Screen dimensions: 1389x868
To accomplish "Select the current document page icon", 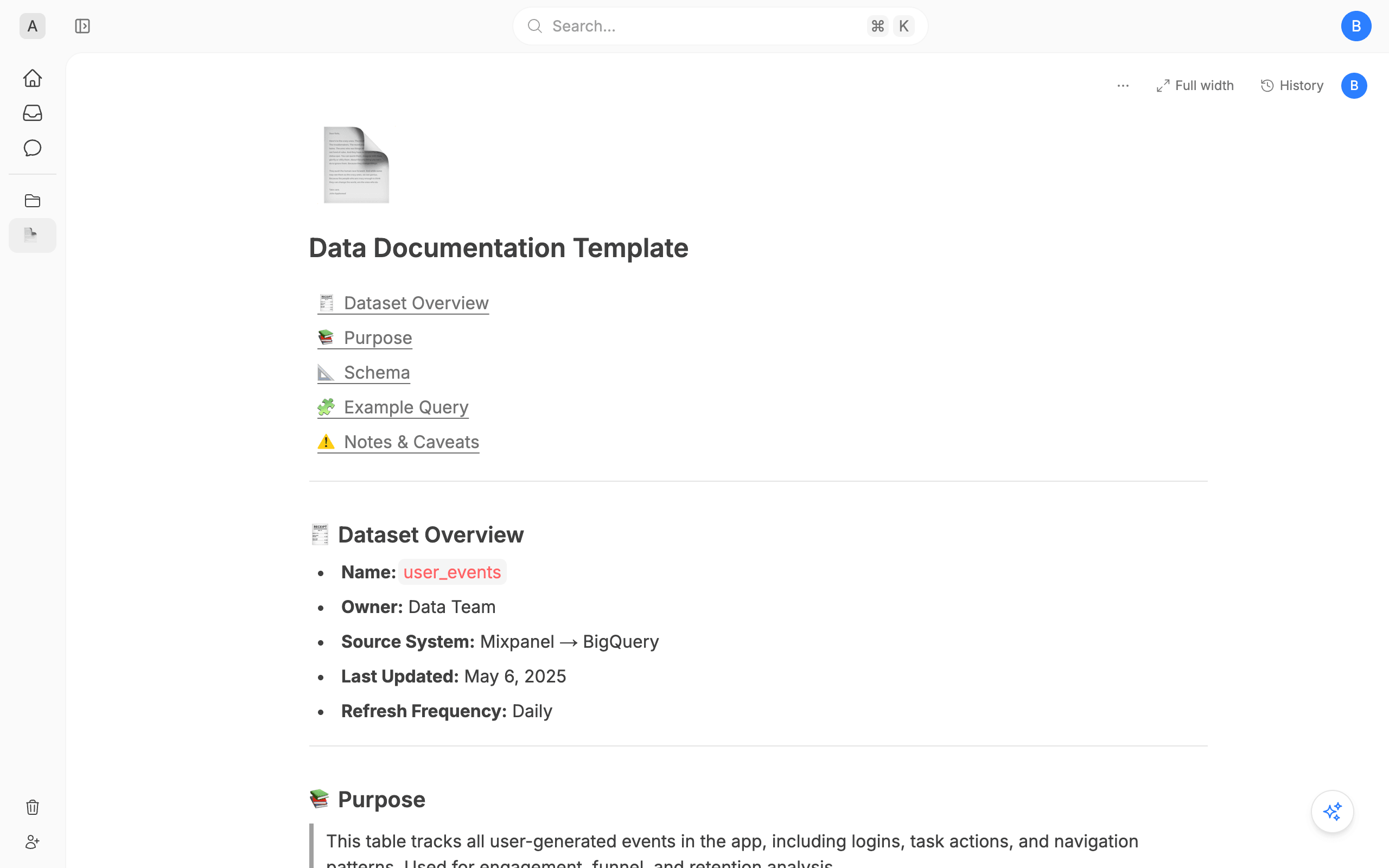I will click(x=32, y=235).
